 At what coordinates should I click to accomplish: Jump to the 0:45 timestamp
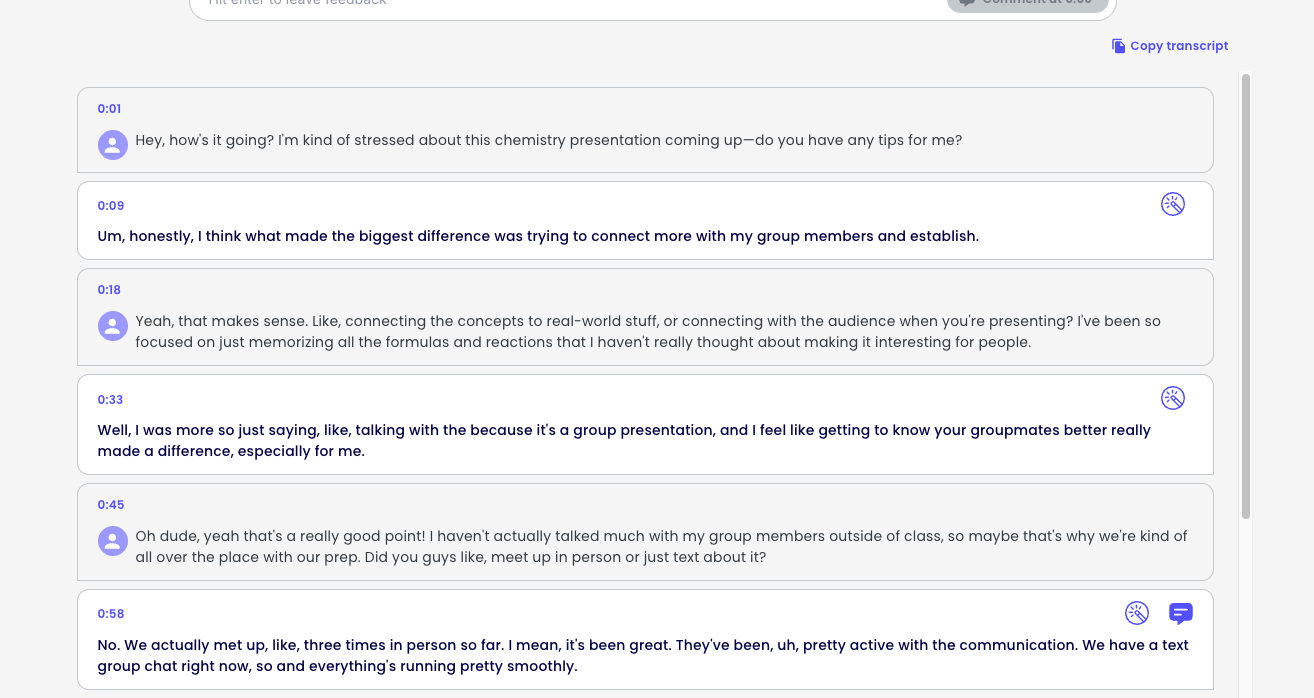tap(111, 505)
